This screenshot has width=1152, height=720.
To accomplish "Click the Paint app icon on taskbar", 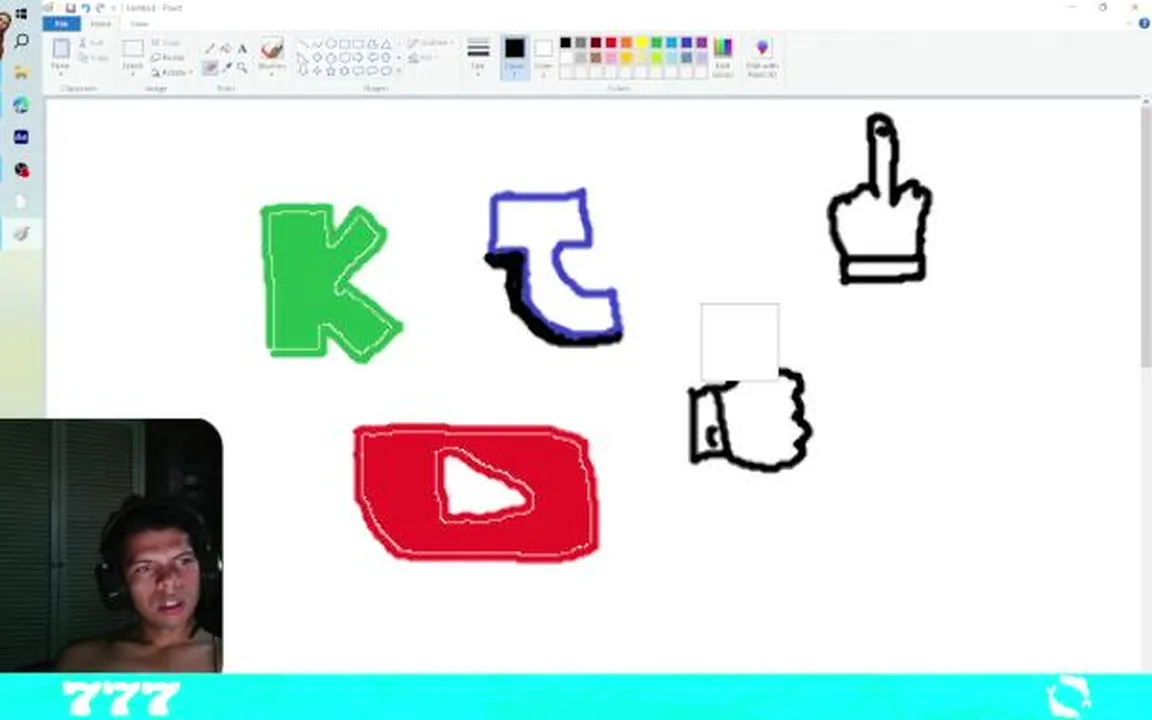I will [x=21, y=234].
